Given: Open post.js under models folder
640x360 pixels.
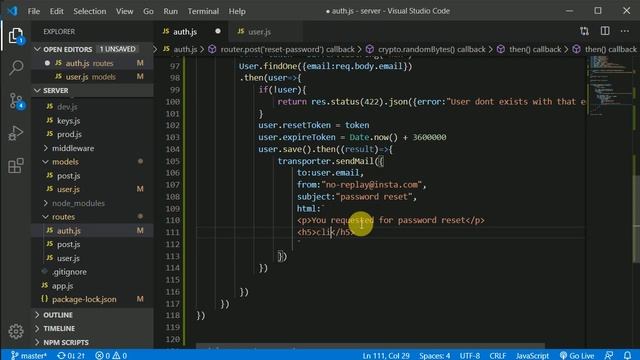Looking at the screenshot, I should pos(92,176).
